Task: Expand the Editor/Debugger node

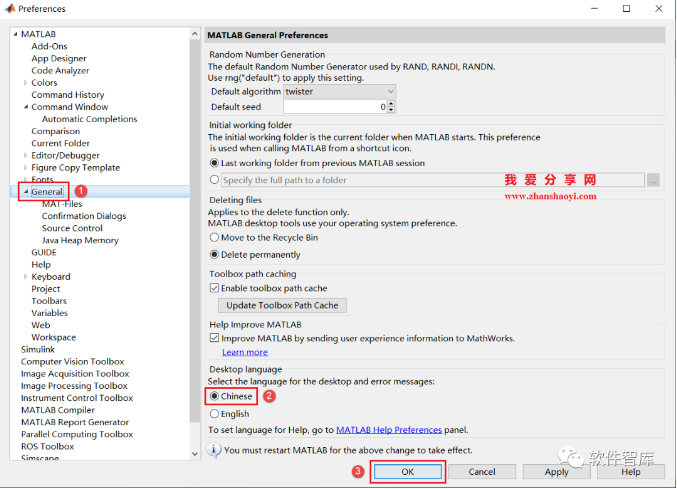Action: [x=25, y=155]
